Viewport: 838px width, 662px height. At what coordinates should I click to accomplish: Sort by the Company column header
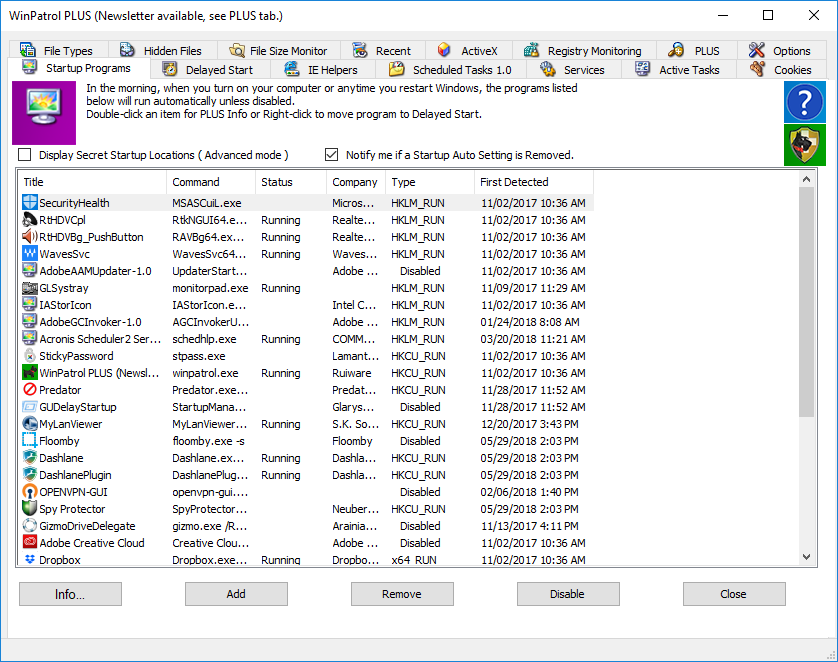click(x=356, y=182)
